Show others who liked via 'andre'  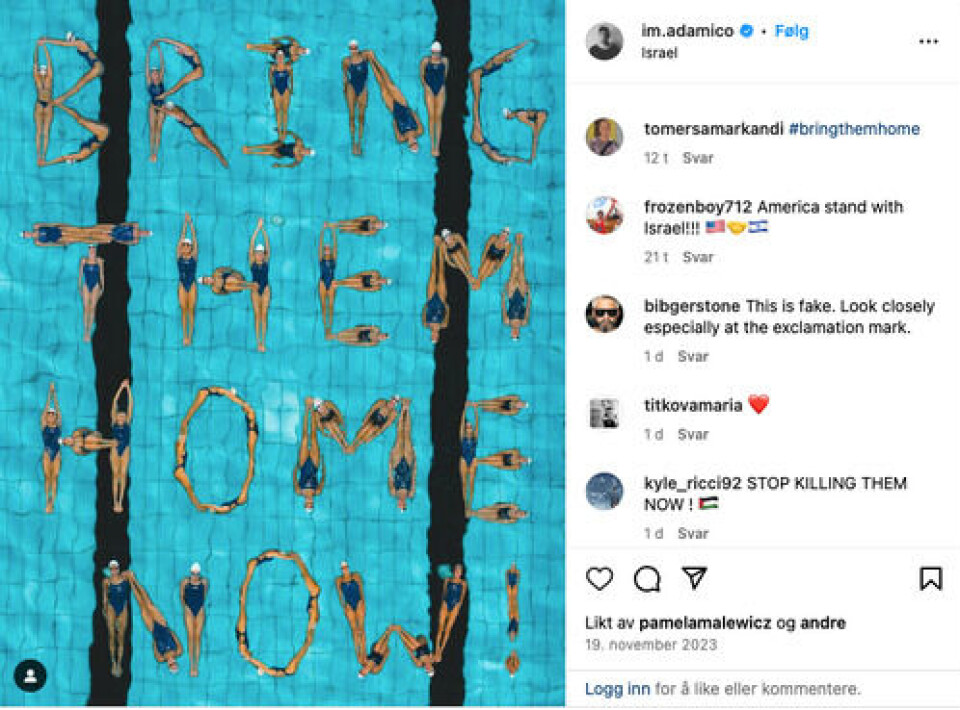tap(823, 623)
